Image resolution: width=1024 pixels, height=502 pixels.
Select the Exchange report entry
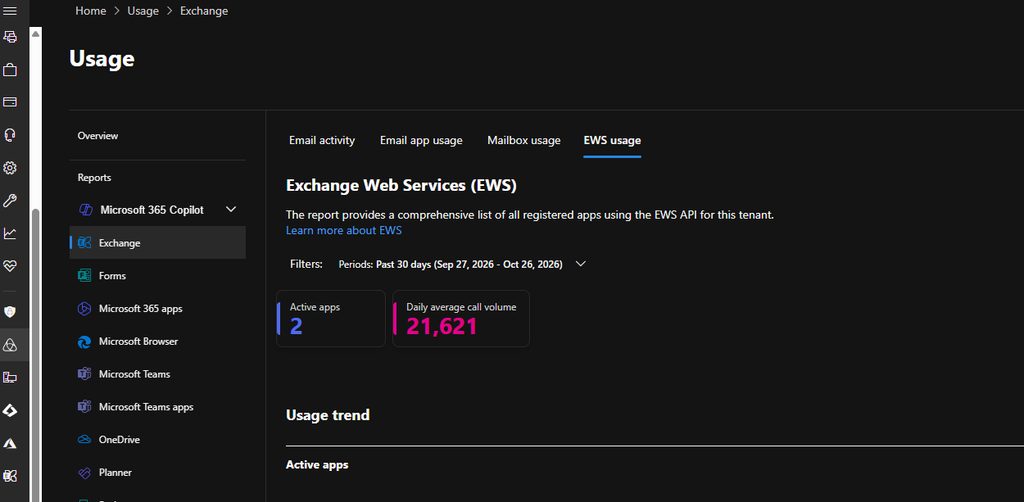157,243
